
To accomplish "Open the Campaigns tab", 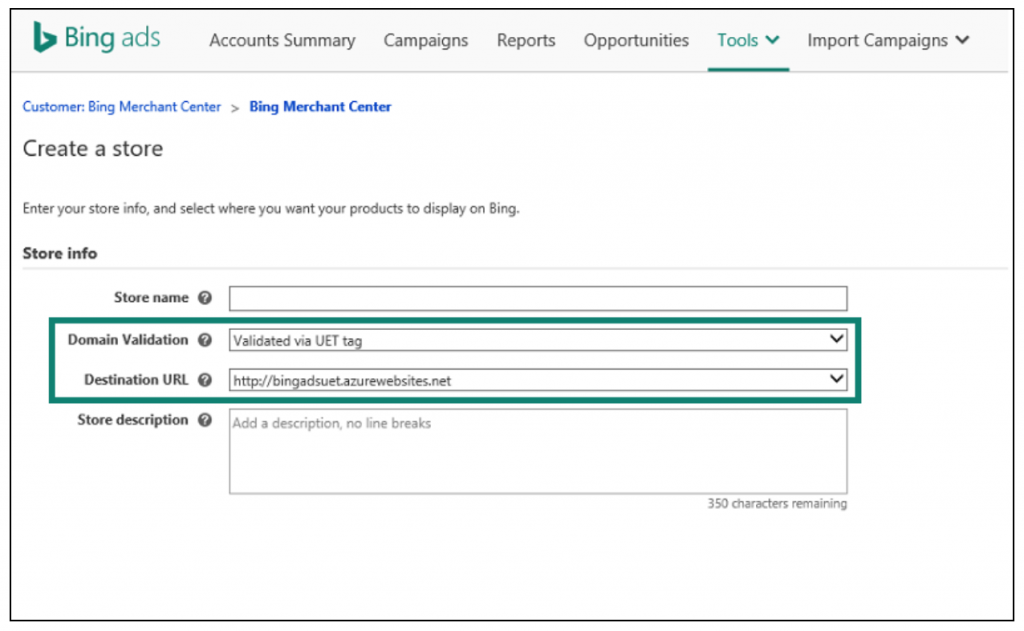I will (x=426, y=41).
